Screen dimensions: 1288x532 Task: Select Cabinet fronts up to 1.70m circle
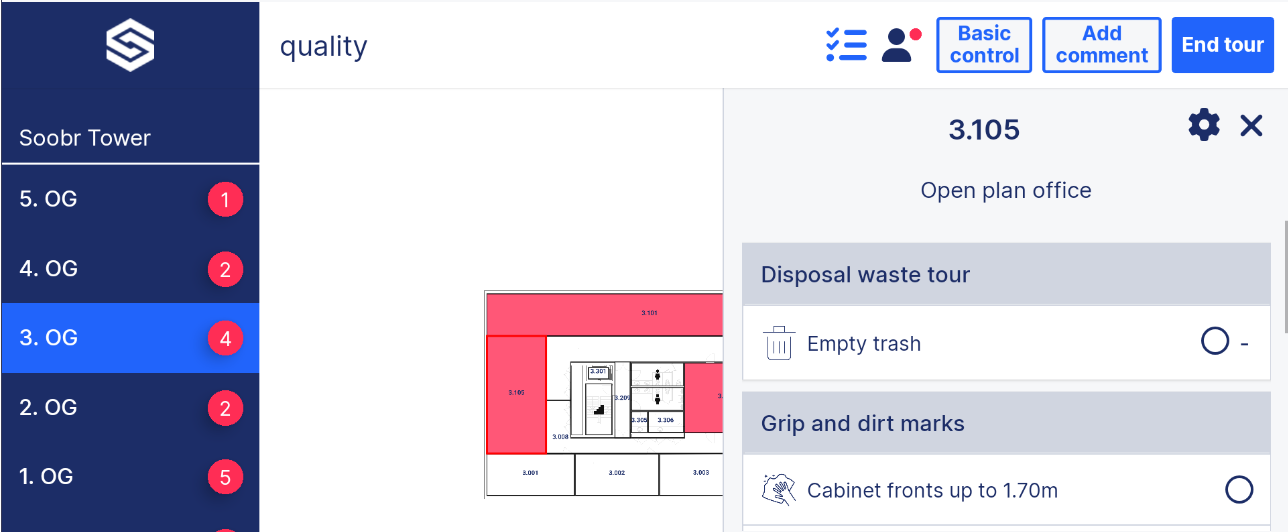1239,490
